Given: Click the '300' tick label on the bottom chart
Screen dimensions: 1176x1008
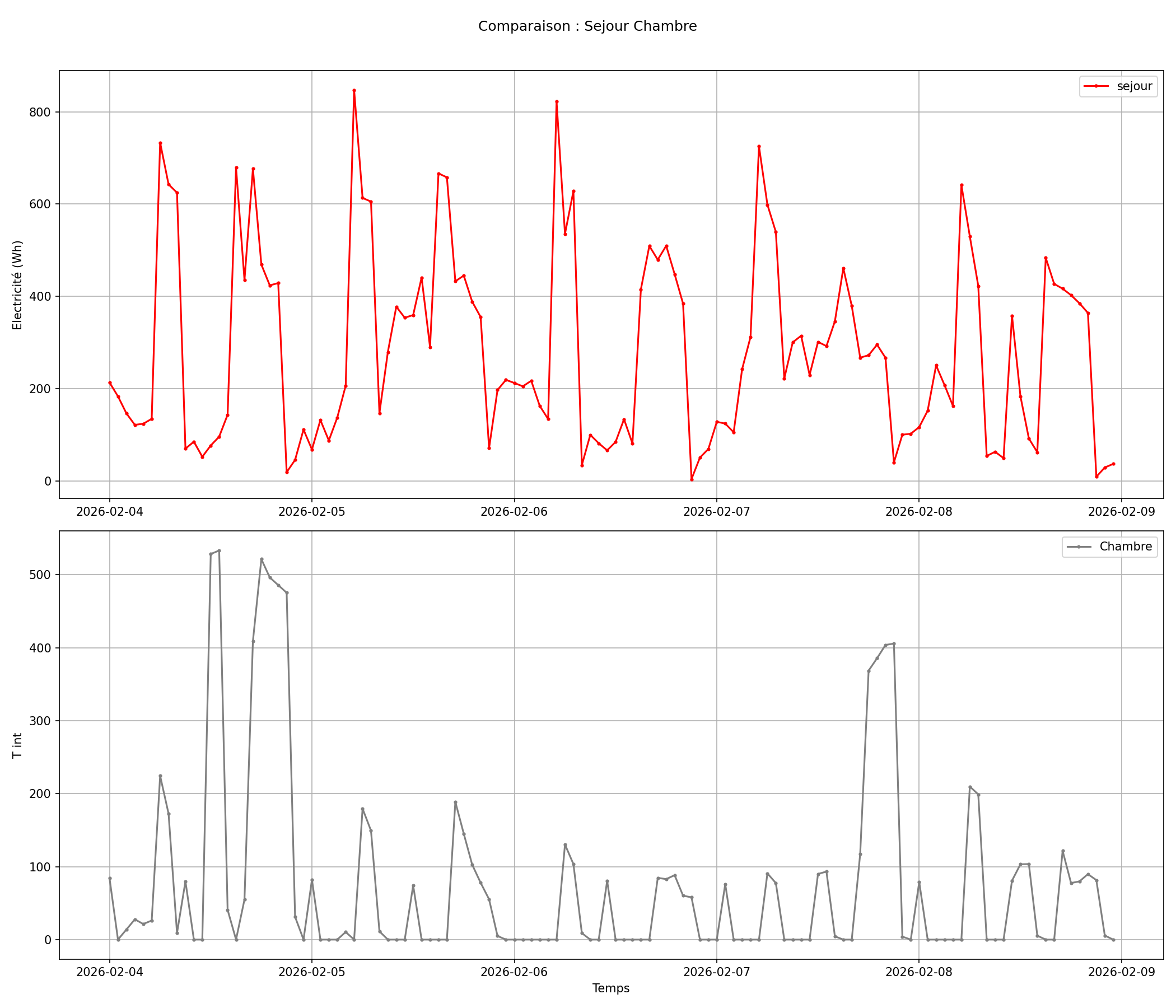Looking at the screenshot, I should click(x=40, y=721).
